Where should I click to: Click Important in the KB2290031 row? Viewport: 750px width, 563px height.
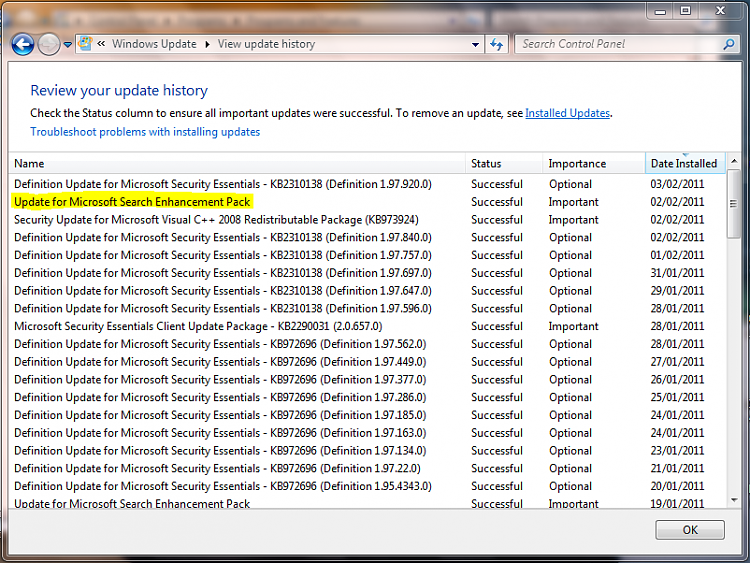click(x=573, y=326)
